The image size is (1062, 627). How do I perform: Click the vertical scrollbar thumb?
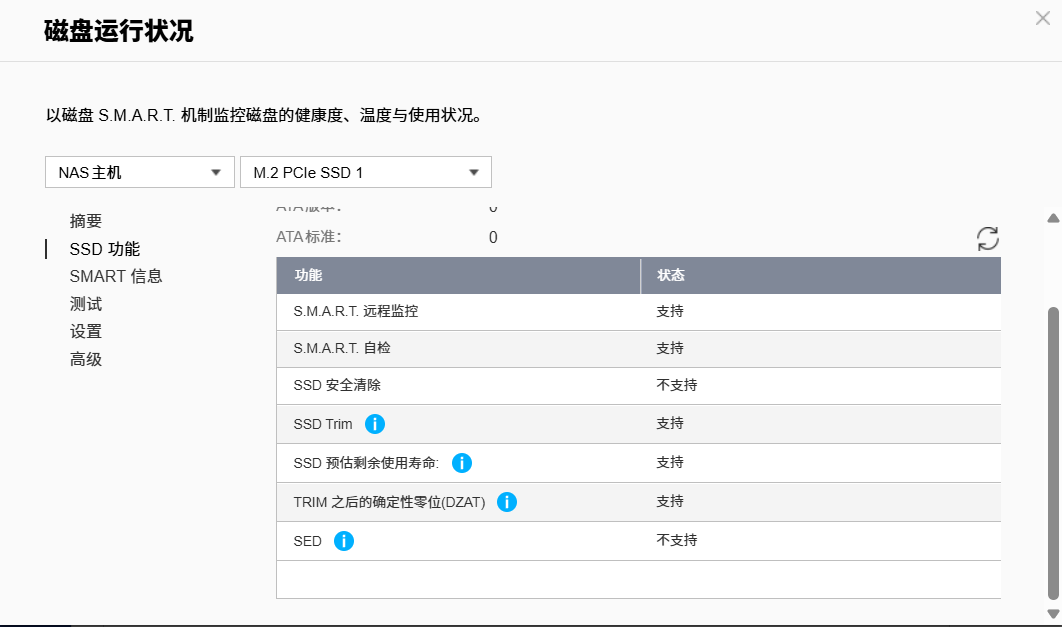click(x=1052, y=450)
